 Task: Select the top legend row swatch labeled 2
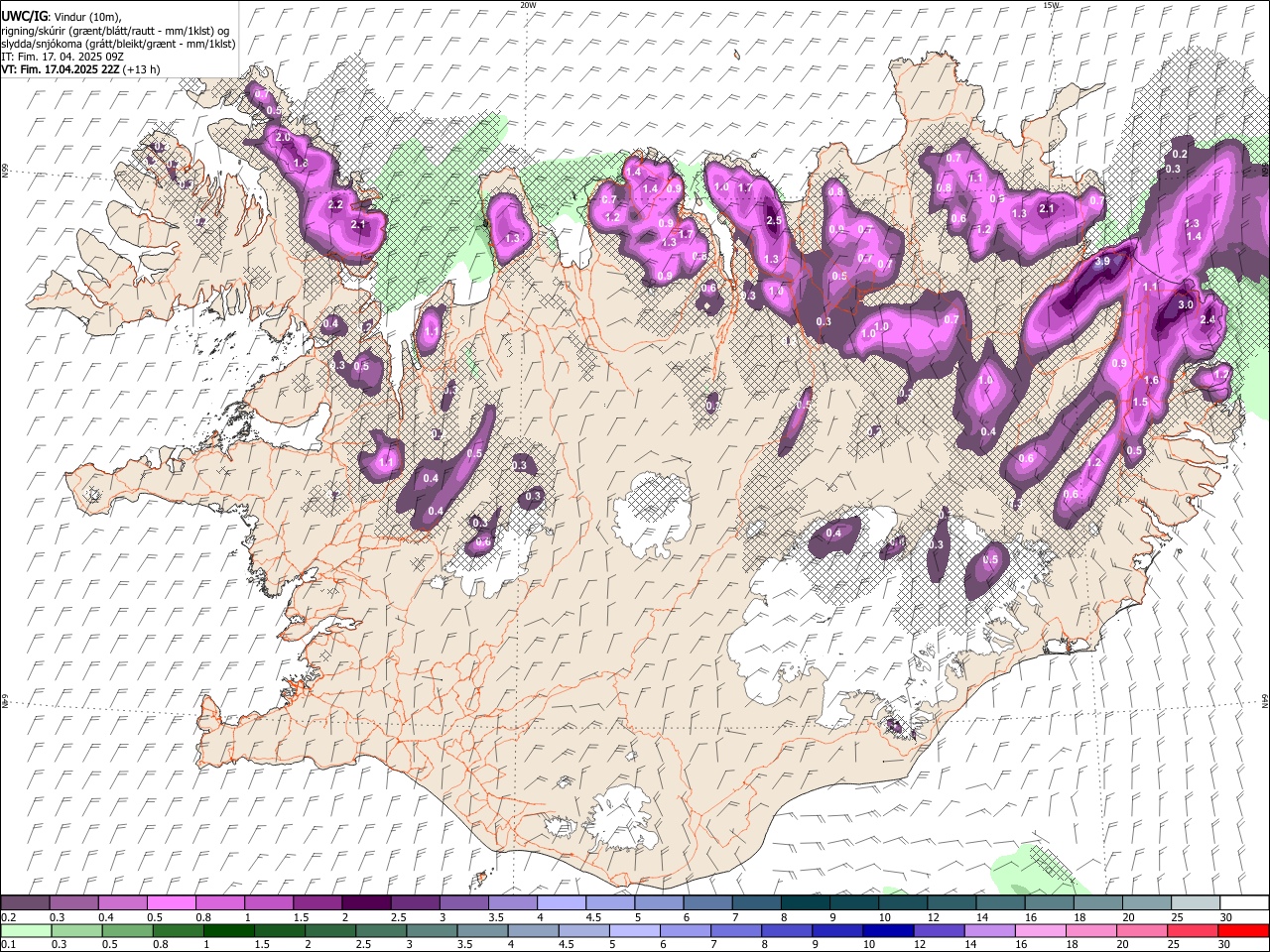(365, 903)
